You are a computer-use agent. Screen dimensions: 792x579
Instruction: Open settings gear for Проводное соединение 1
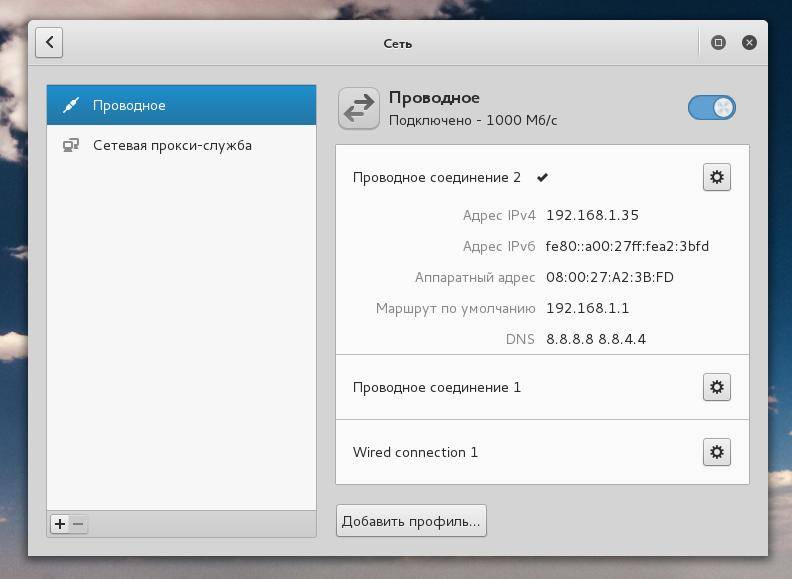point(717,388)
